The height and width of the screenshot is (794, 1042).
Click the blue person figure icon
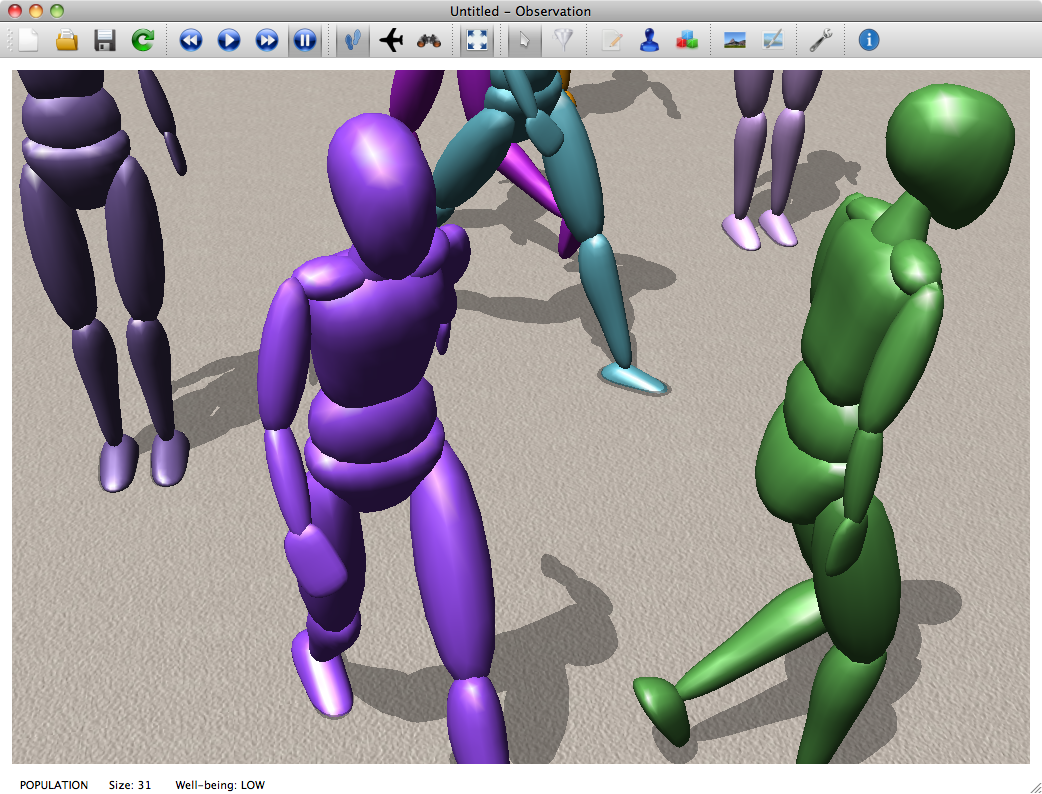[650, 40]
